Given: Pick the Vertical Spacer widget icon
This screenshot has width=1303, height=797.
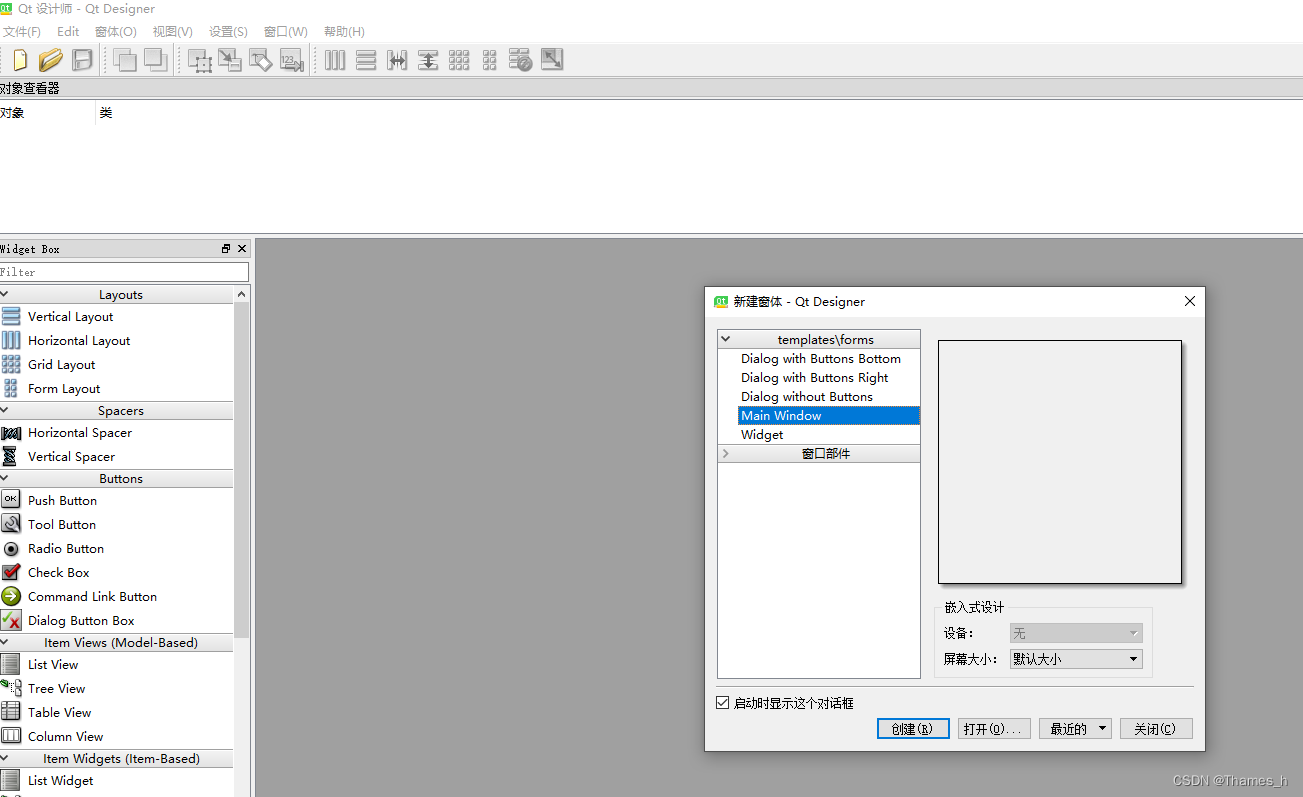Looking at the screenshot, I should [x=11, y=456].
